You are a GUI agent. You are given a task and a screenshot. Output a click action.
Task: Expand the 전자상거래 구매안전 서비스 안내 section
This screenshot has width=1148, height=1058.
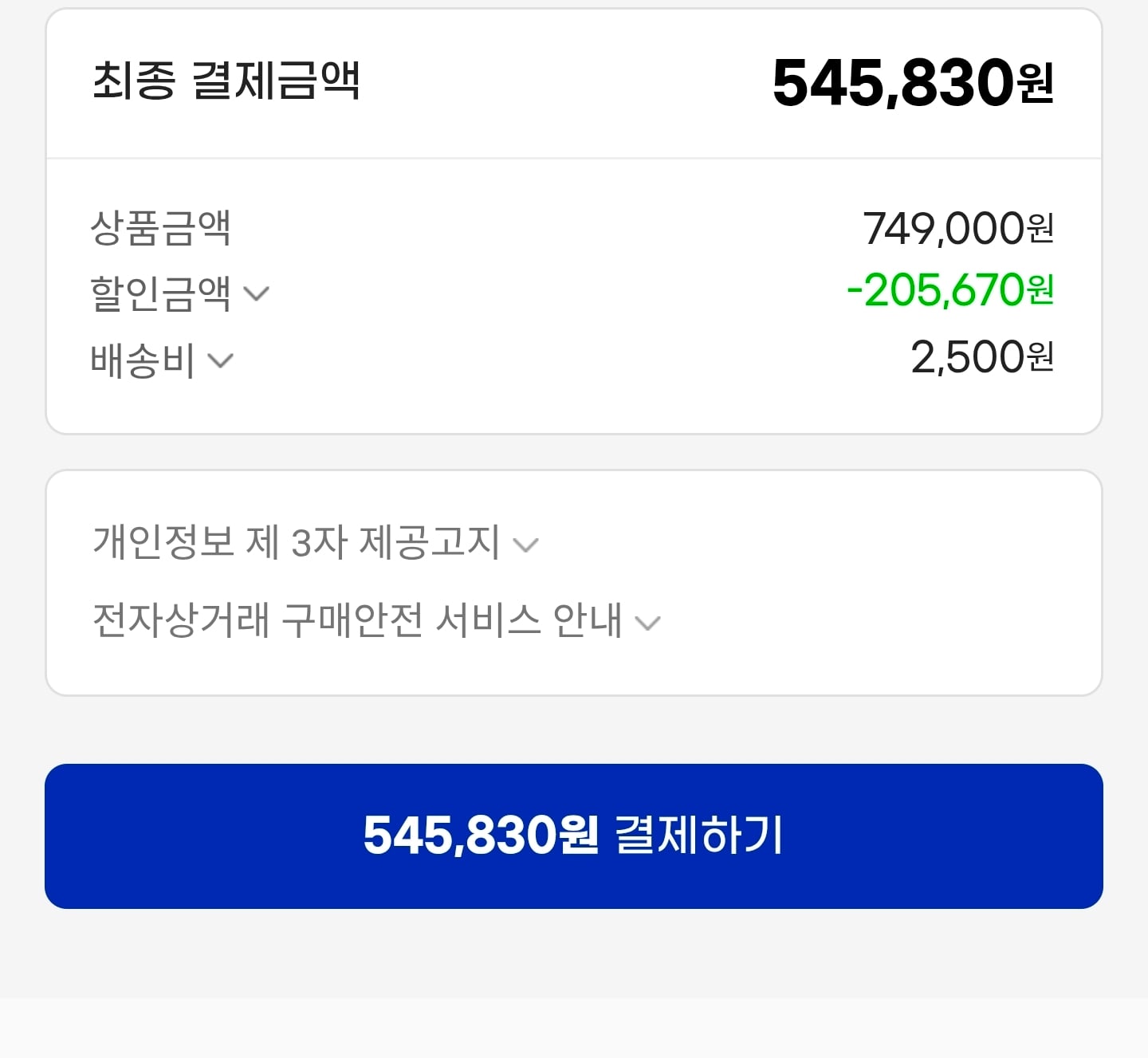[371, 619]
